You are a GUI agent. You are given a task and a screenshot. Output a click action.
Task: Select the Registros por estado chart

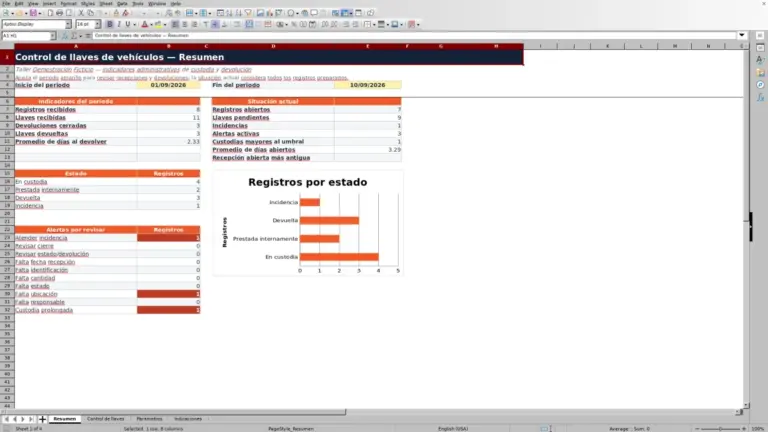308,223
